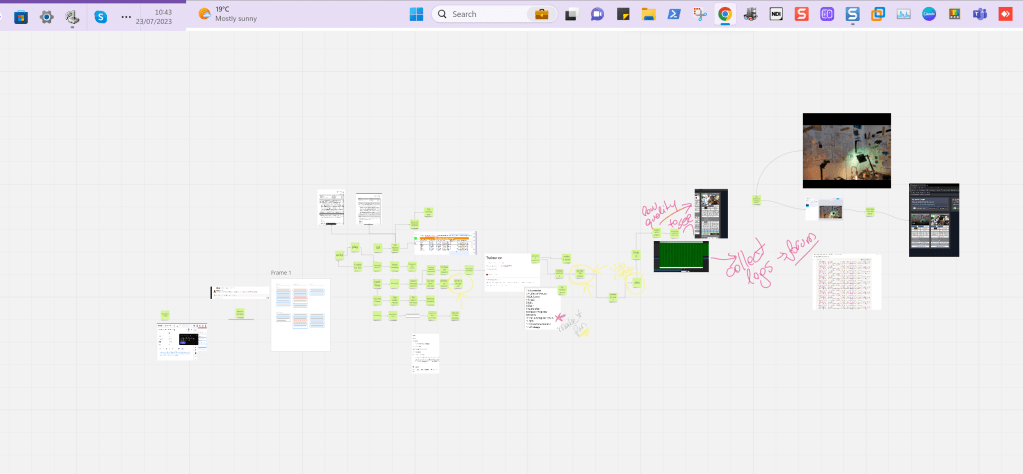The width and height of the screenshot is (1023, 474).
Task: Select the "Frame 1" title label
Action: (x=281, y=273)
